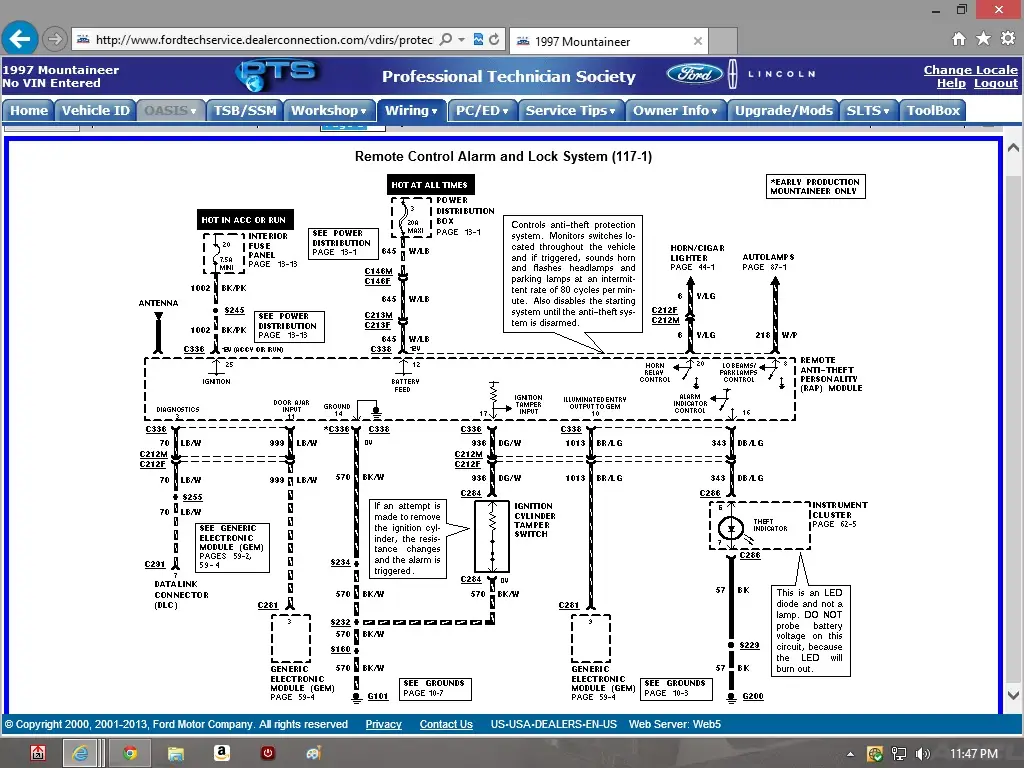This screenshot has width=1024, height=768.
Task: Click the Lincoln logo
Action: (x=774, y=74)
